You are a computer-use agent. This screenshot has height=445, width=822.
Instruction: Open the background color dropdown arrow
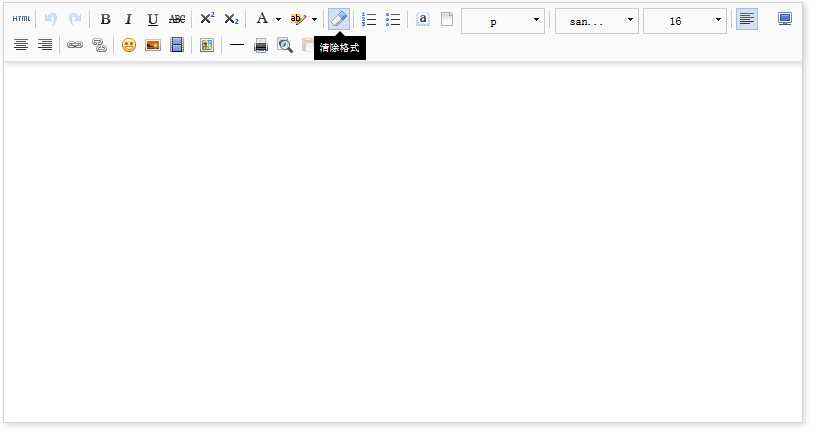(x=314, y=19)
